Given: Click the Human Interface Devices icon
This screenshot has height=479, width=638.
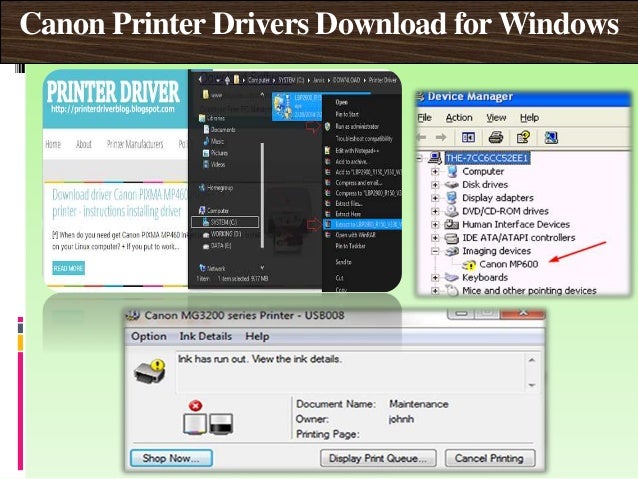Looking at the screenshot, I should (452, 224).
